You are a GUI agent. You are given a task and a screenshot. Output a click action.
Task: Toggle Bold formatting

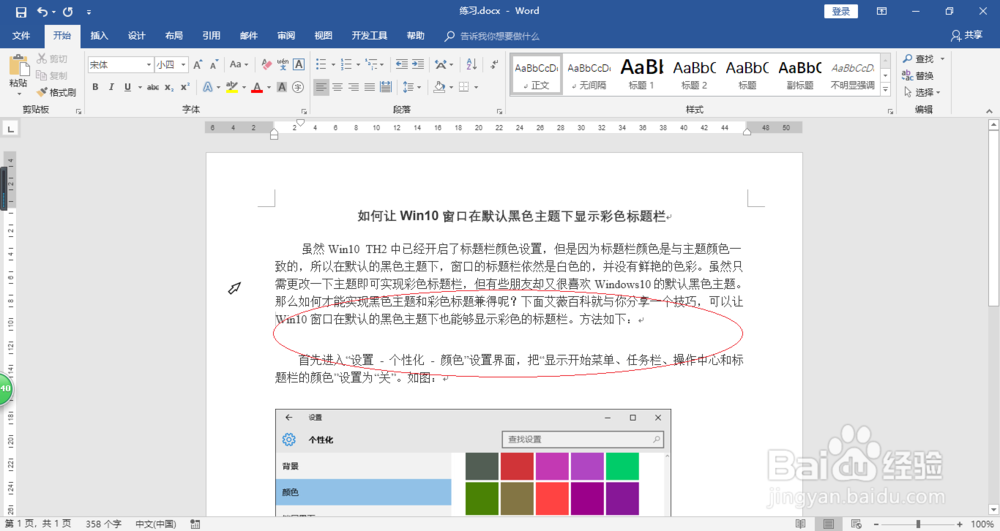(x=95, y=87)
